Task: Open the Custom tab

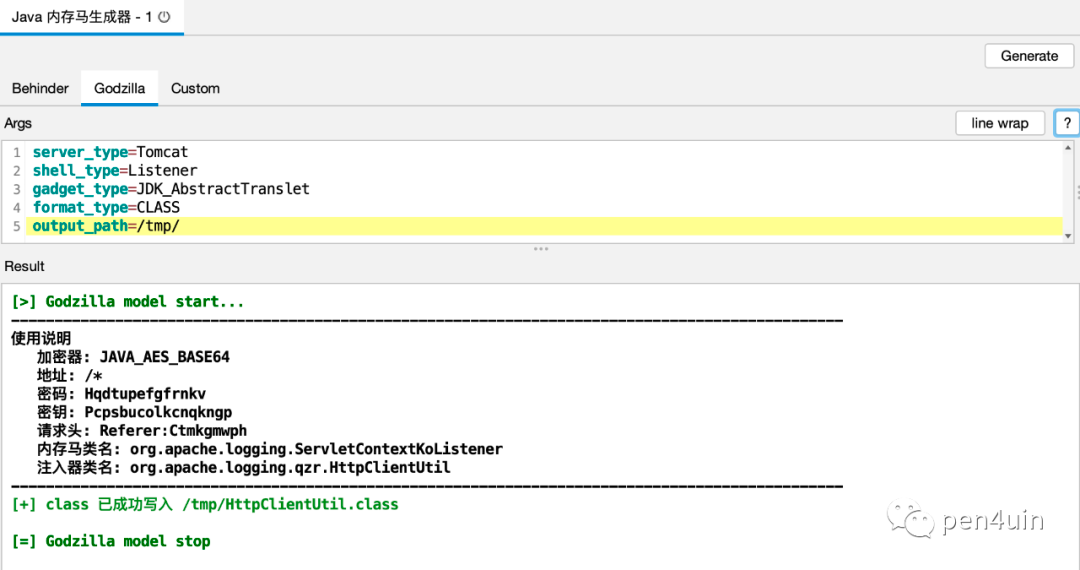Action: [x=195, y=88]
